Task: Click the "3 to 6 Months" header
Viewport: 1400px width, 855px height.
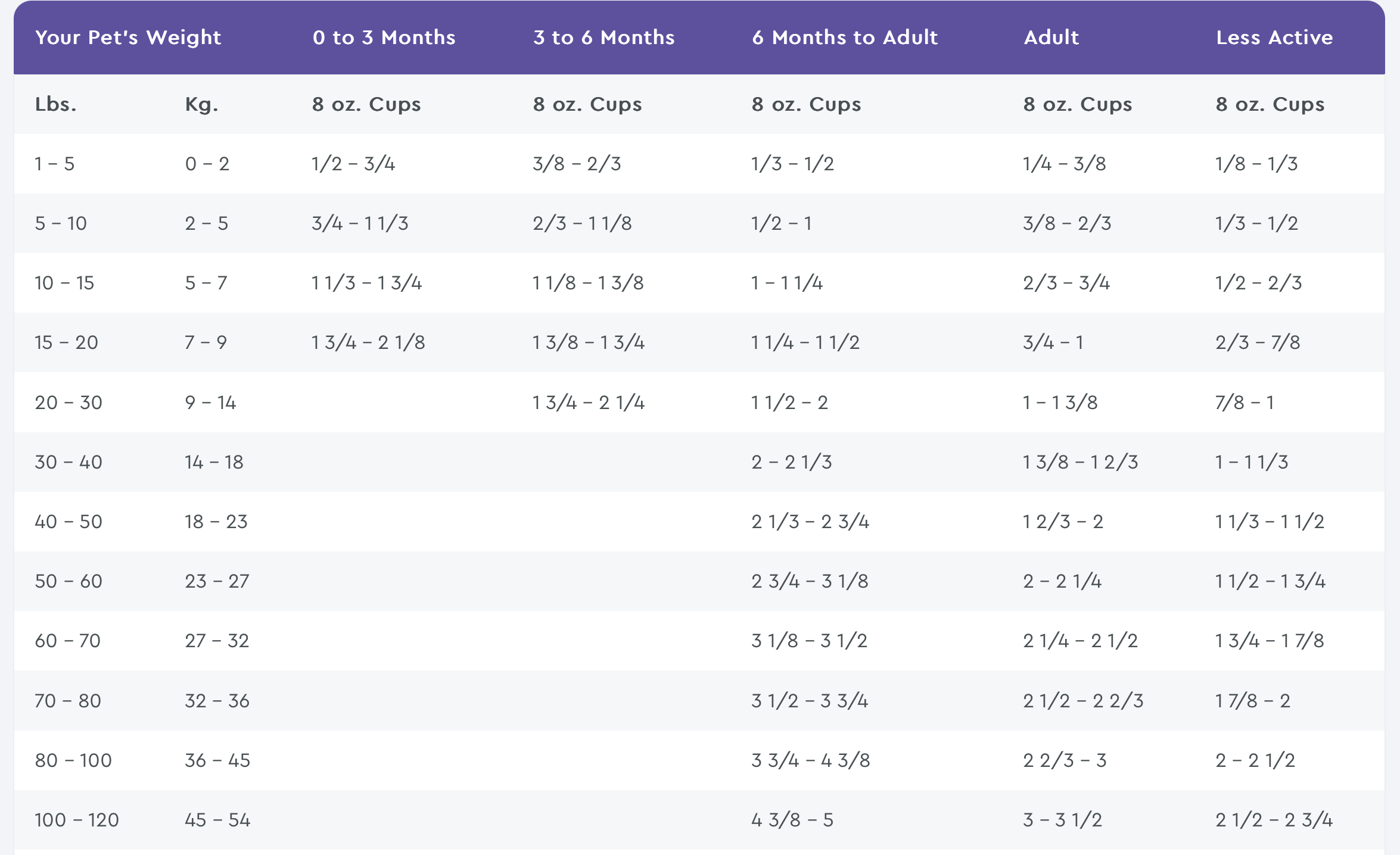Action: point(603,38)
